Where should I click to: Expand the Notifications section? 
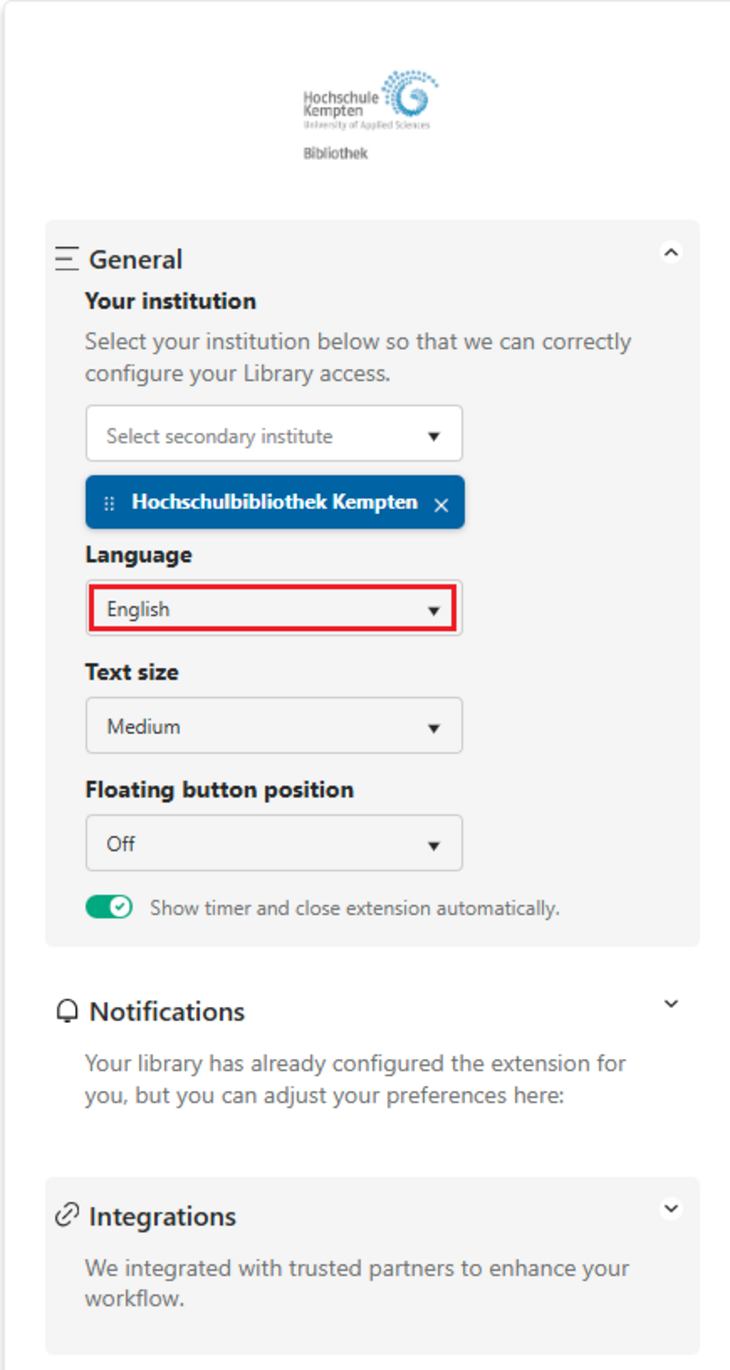[x=671, y=1004]
